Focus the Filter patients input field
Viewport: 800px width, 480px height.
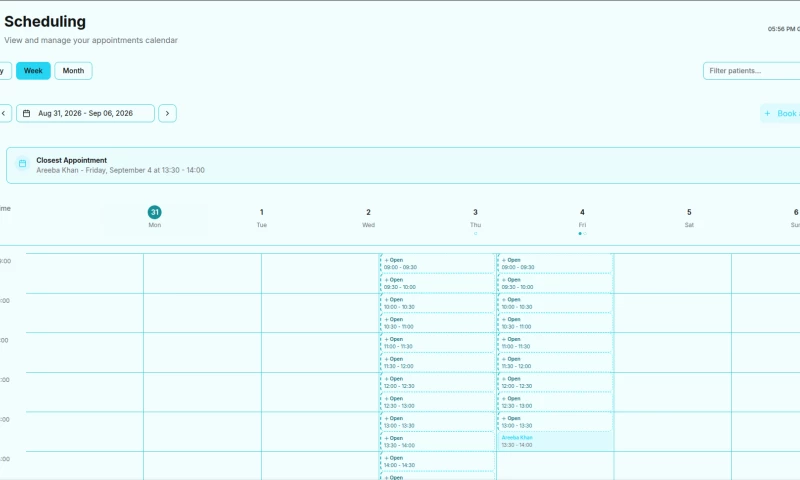tap(751, 71)
